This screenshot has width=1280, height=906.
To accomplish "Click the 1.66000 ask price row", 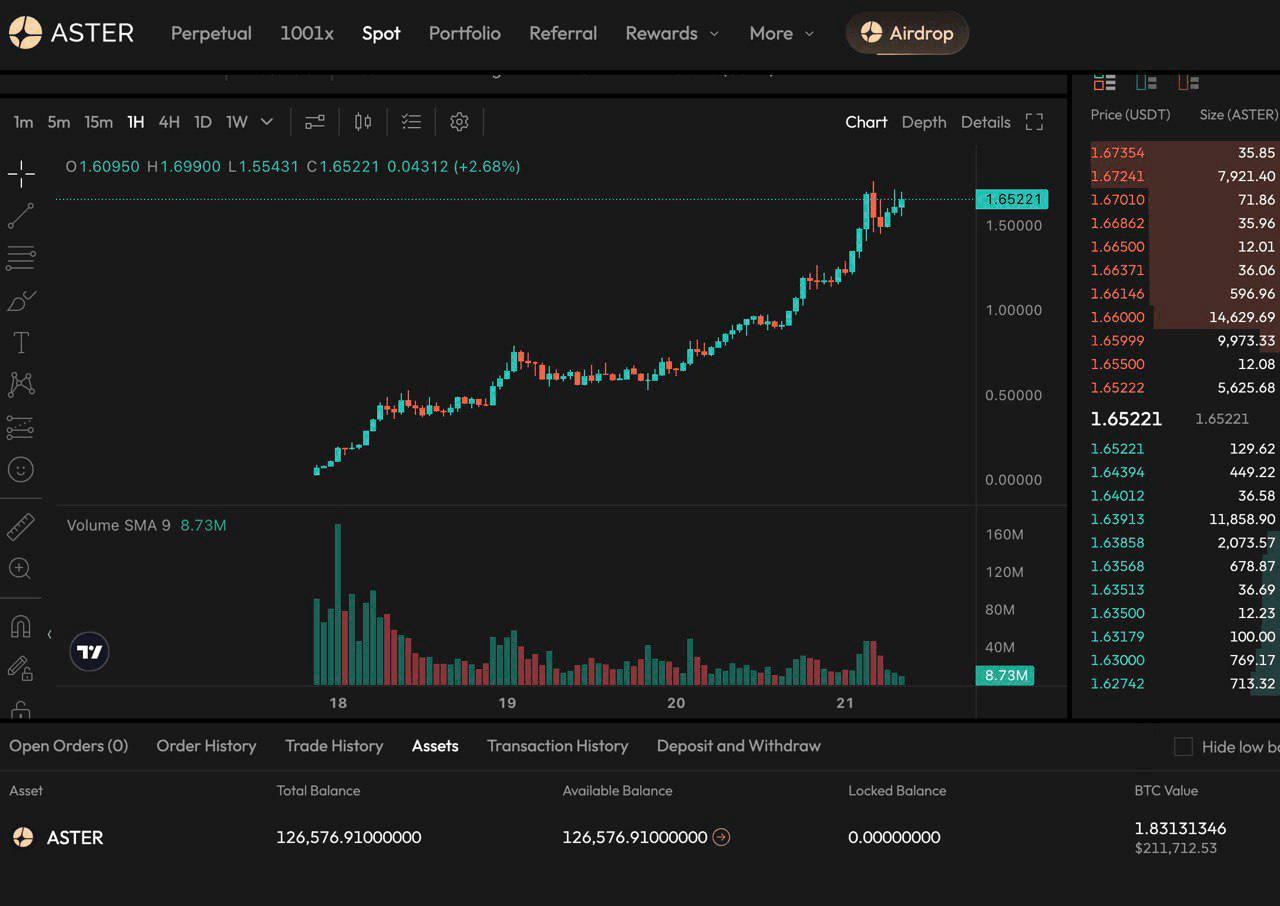I will pos(1183,317).
